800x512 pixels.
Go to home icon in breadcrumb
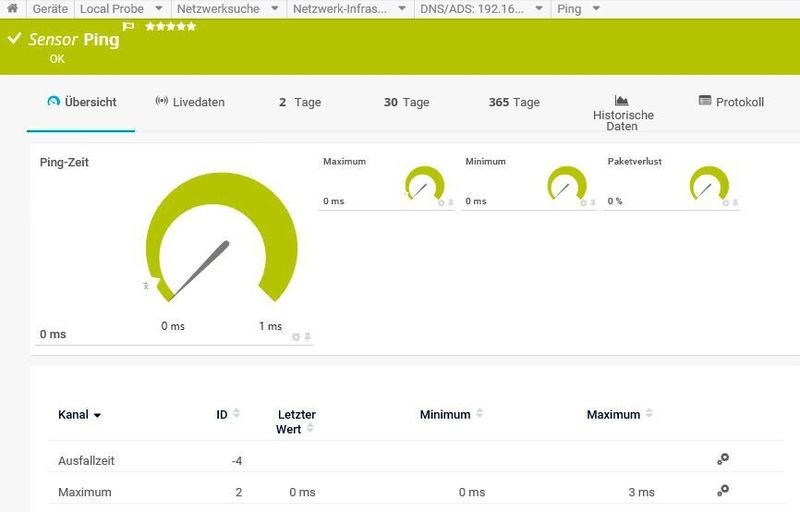coord(12,8)
